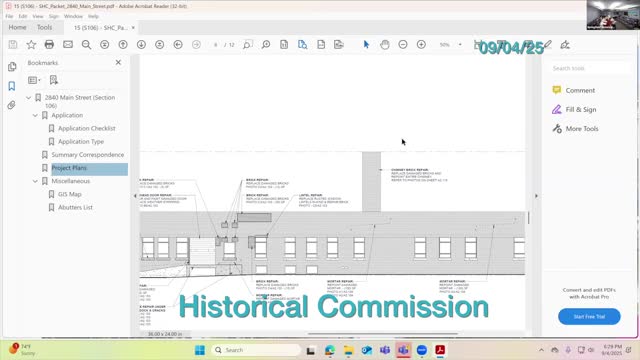This screenshot has width=640, height=360.
Task: Open the taskbar clock and date
Action: [x=612, y=350]
